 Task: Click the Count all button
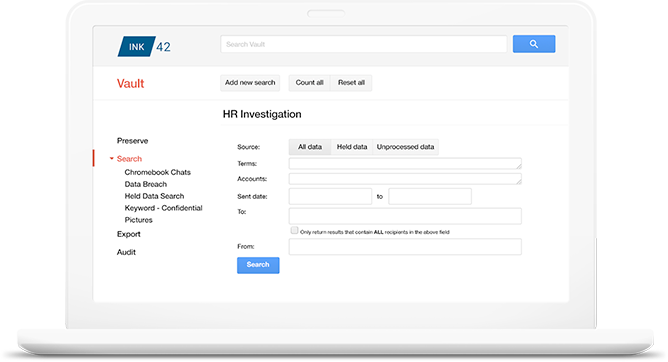[x=310, y=83]
